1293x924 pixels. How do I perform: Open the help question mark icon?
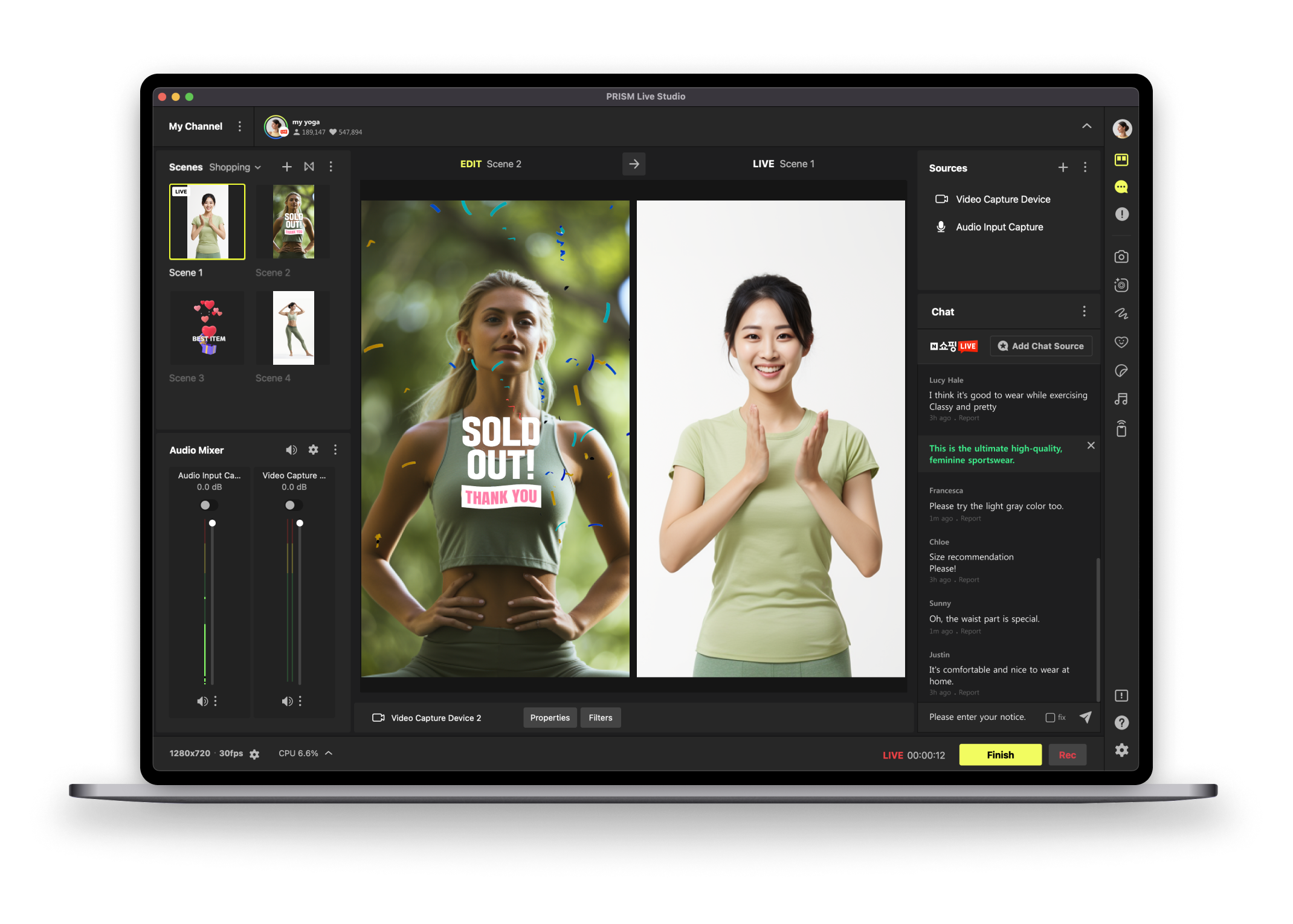click(x=1121, y=723)
